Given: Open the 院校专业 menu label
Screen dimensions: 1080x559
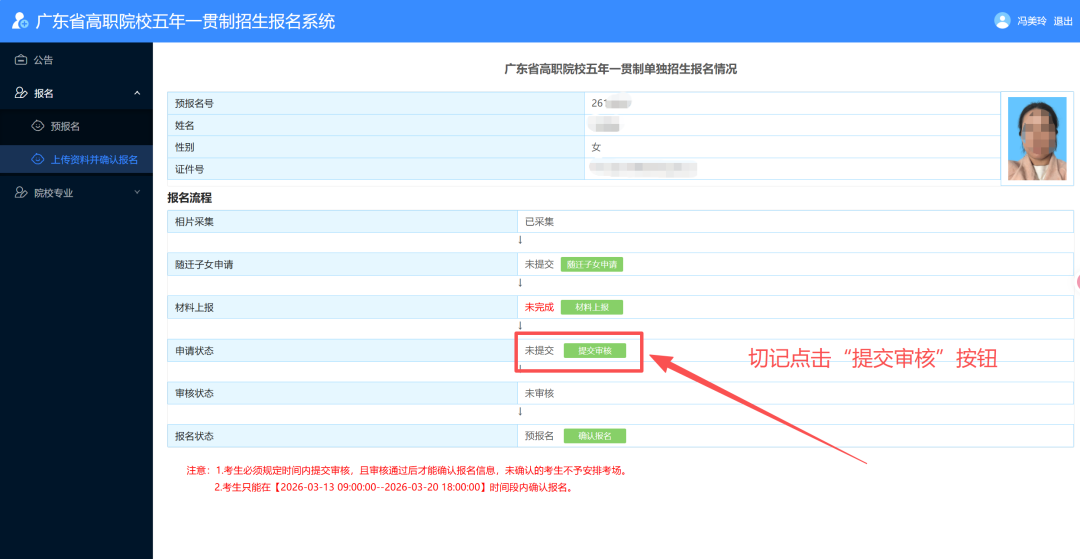Looking at the screenshot, I should [x=54, y=193].
